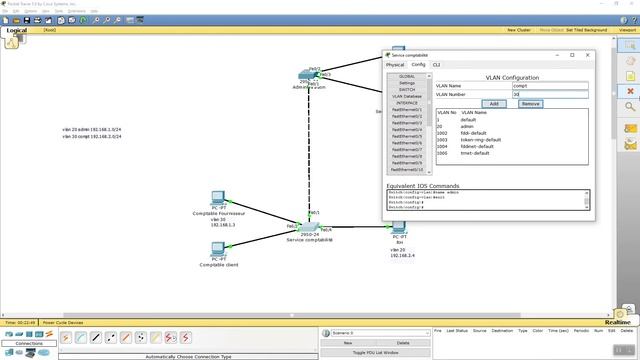
Task: Pick the Serial DCE cable icon
Action: pos(171,338)
